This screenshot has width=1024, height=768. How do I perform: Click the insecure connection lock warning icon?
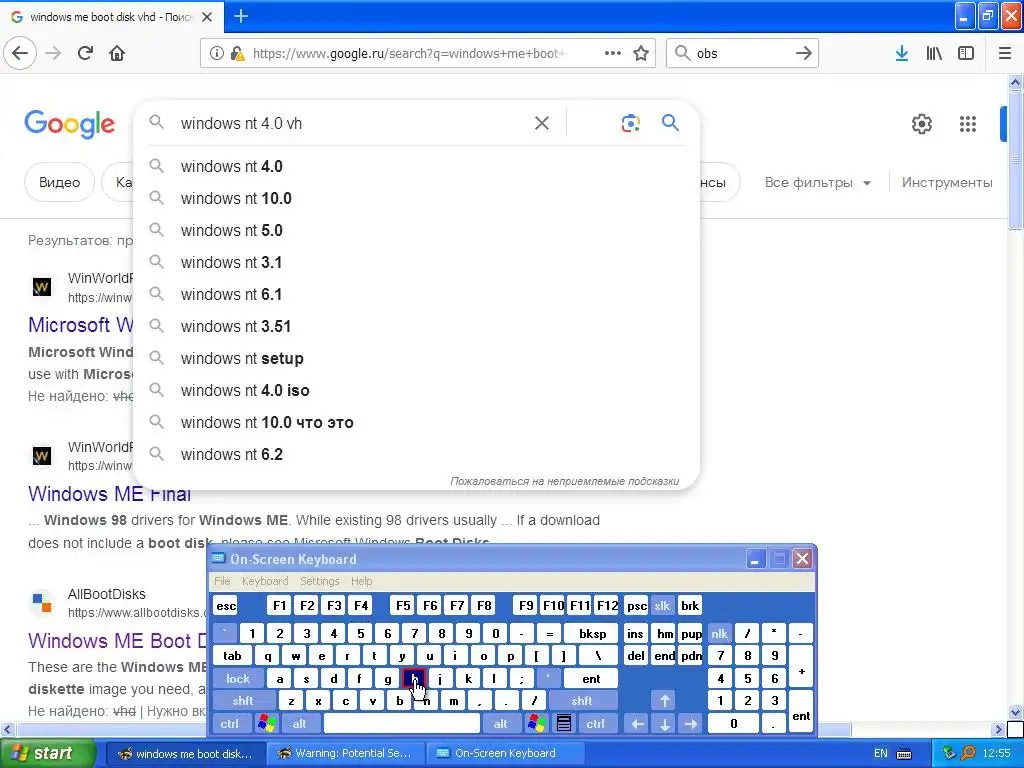pos(237,54)
